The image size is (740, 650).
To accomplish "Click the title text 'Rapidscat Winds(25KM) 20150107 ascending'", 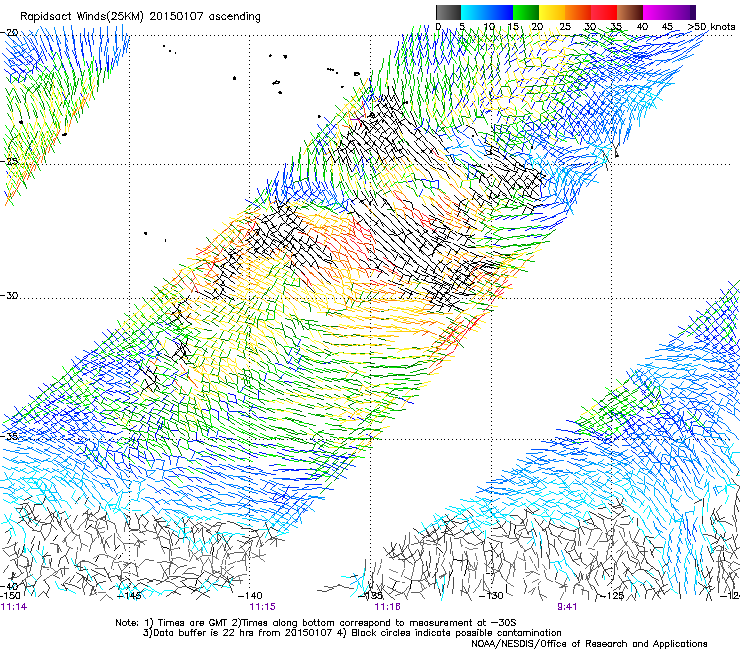I will [x=140, y=17].
